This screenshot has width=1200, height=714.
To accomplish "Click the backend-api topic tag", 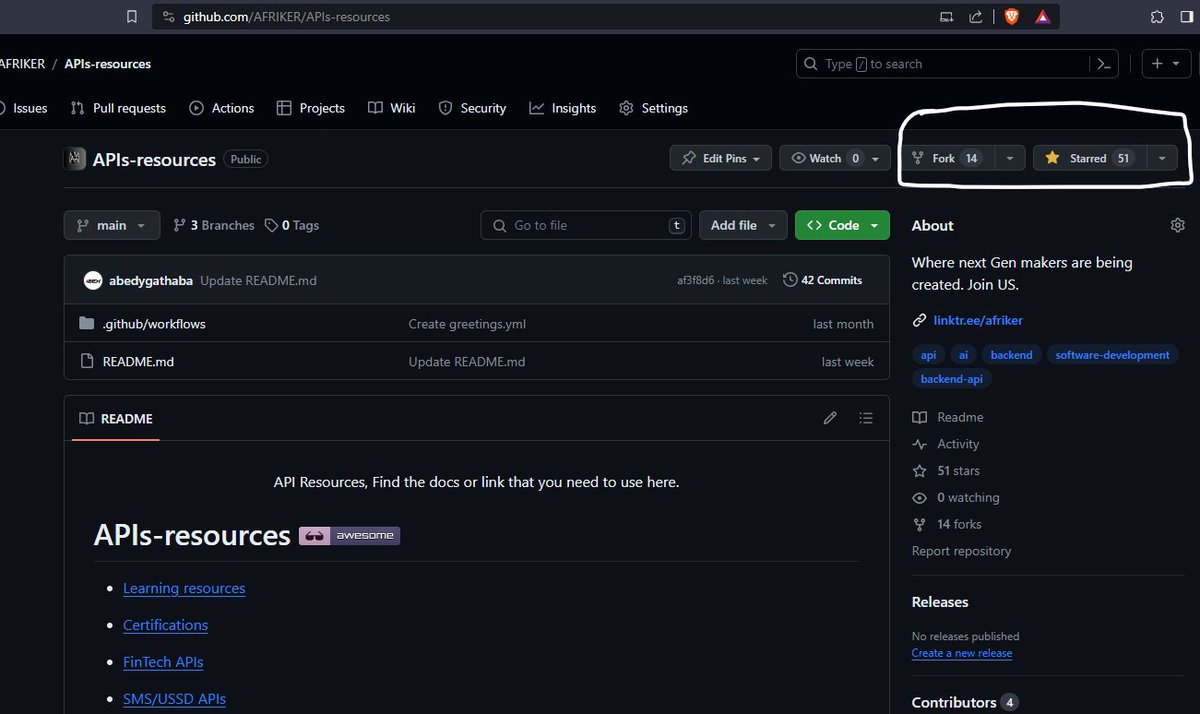I will tap(953, 379).
